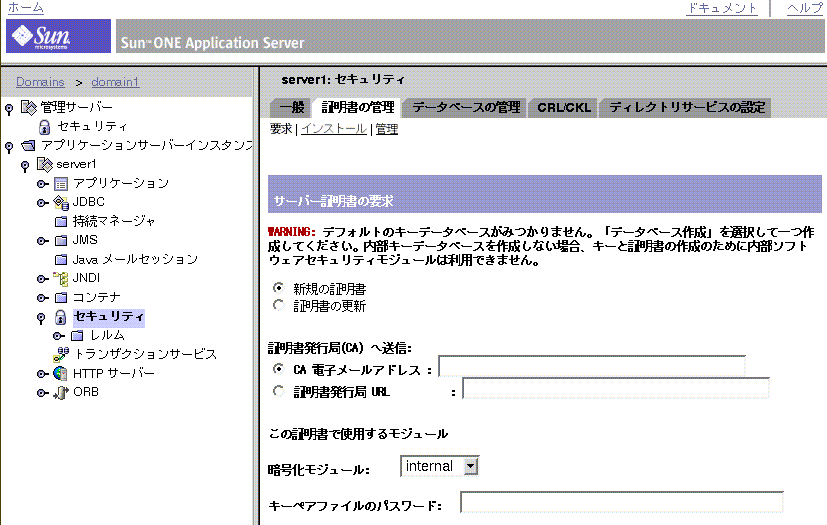Click the domain1 breadcrumb link
The width and height of the screenshot is (827, 525).
[x=115, y=82]
